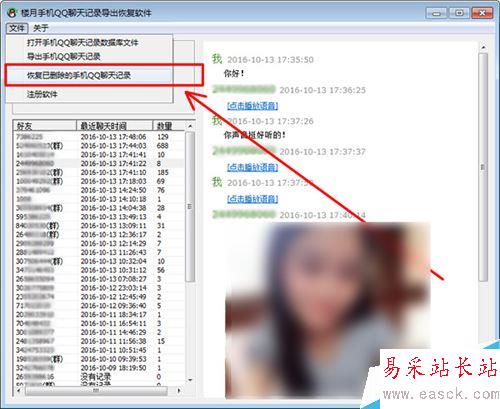Click friend list scroll-up arrow
Image resolution: width=500 pixels, height=409 pixels.
[190, 126]
